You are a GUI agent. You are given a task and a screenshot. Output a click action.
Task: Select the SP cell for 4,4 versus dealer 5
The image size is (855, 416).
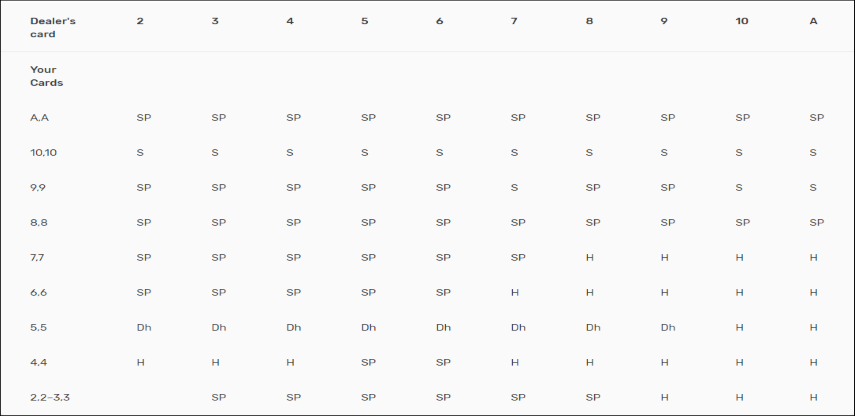[x=368, y=362]
